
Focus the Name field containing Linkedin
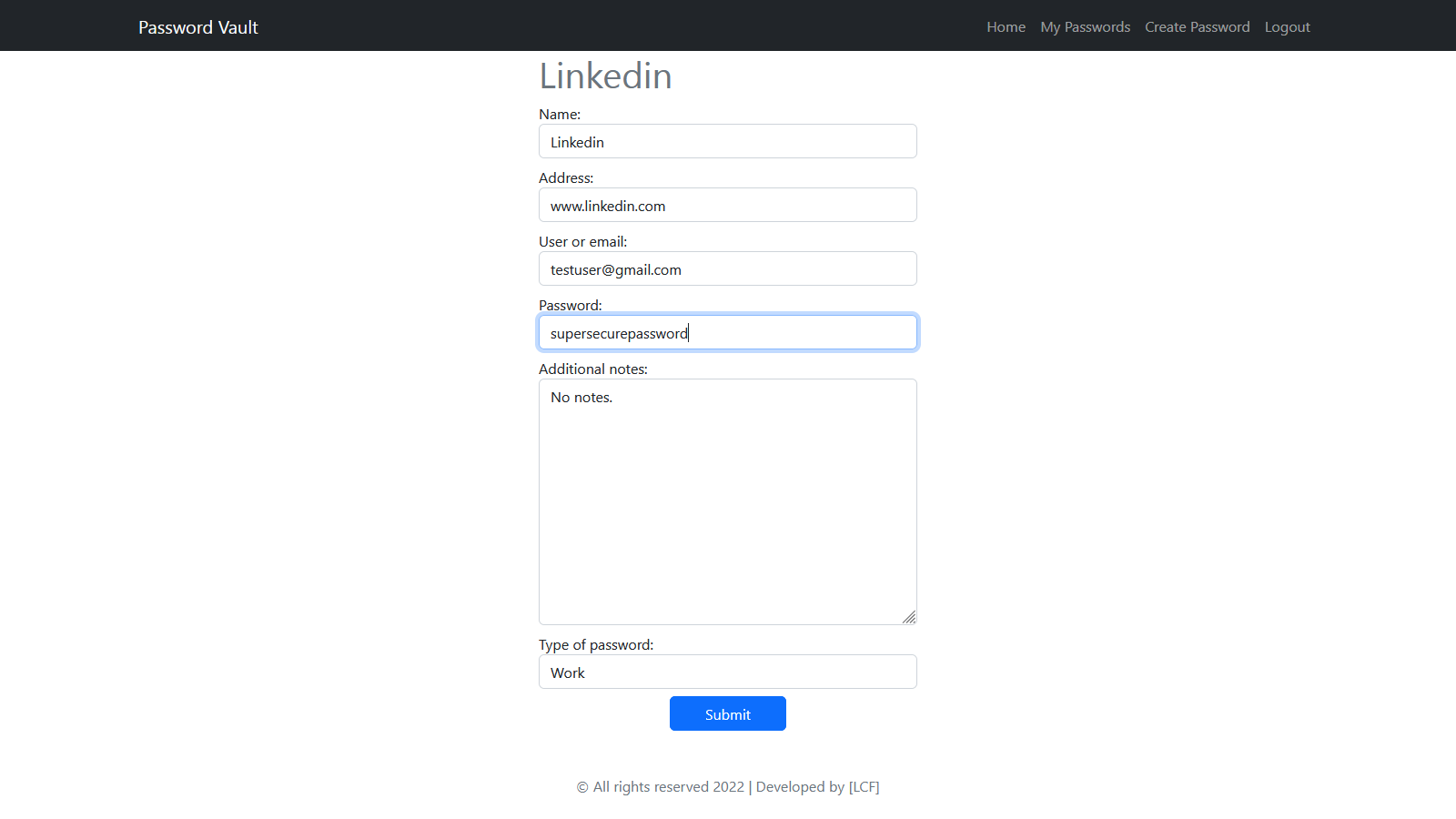point(728,141)
